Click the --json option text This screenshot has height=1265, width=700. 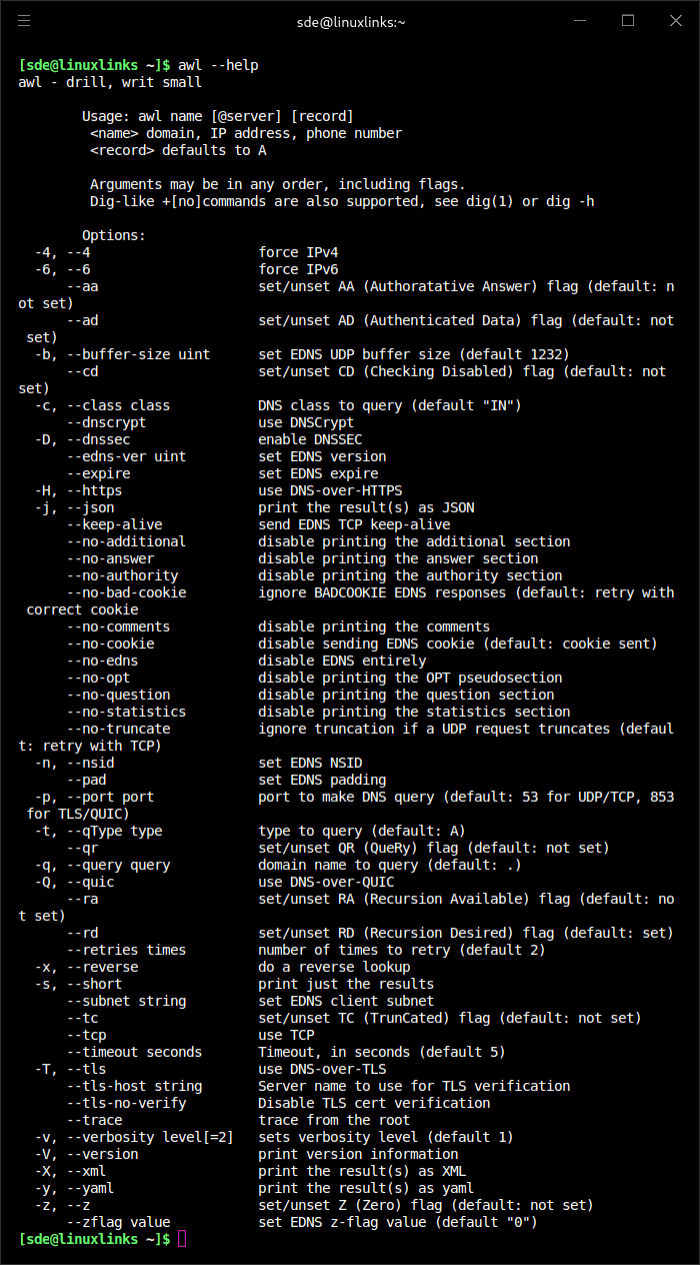click(90, 507)
